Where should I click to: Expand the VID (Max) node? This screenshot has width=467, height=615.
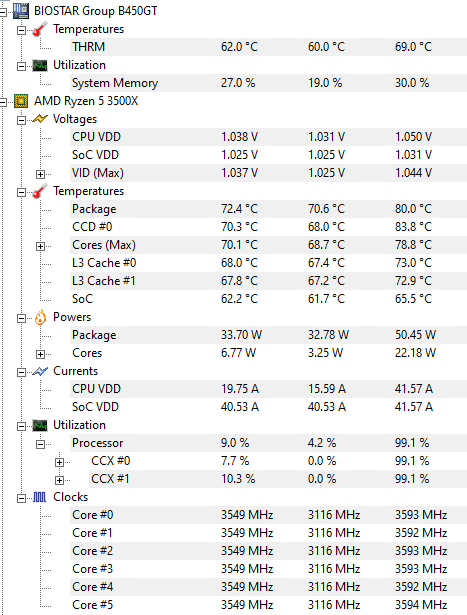click(40, 174)
